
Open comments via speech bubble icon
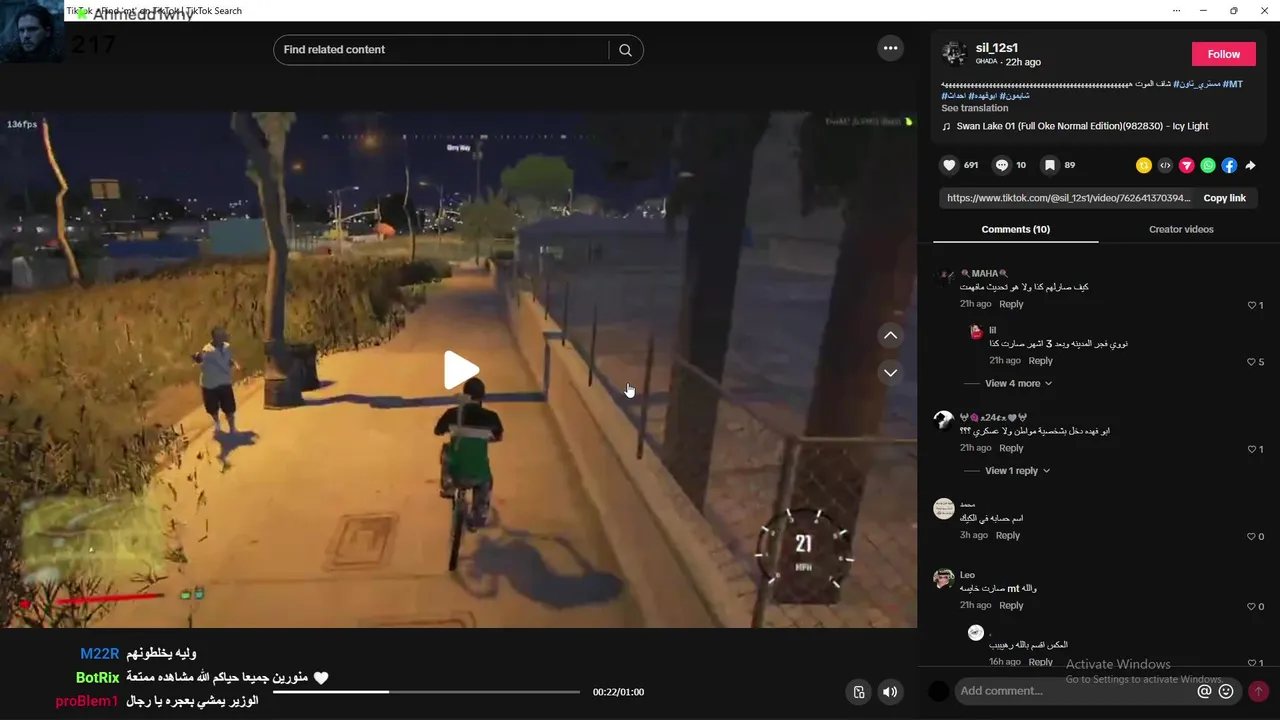pyautogui.click(x=1001, y=165)
